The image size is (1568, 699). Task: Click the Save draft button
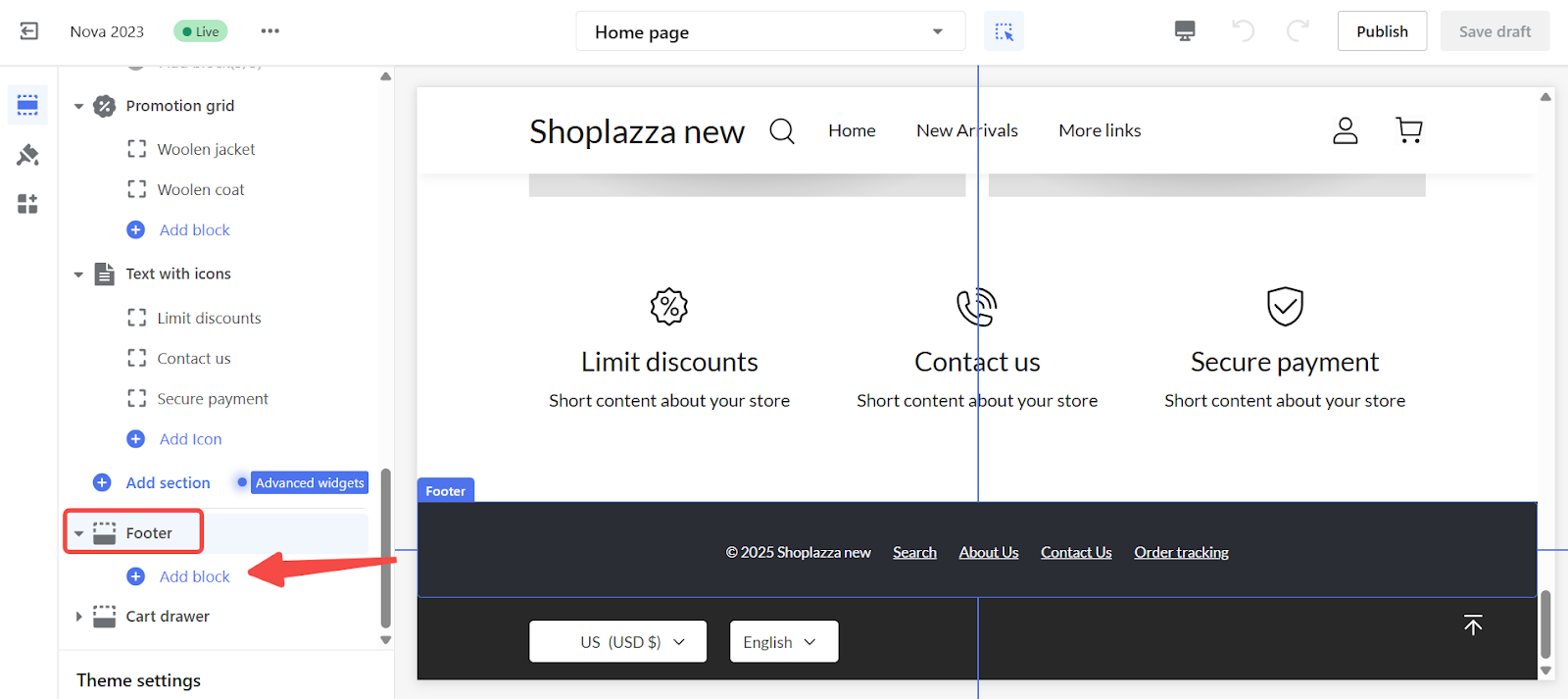[x=1494, y=31]
